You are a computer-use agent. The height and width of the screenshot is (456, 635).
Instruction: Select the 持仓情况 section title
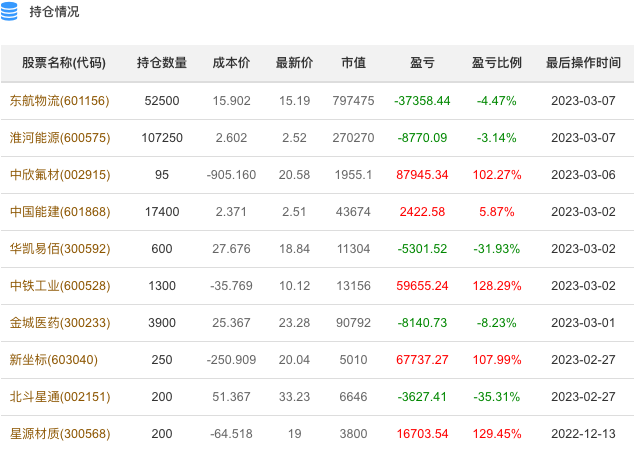(x=54, y=12)
